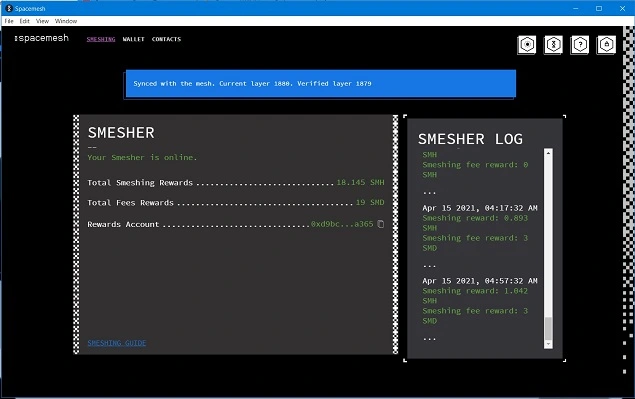Open the Spacemesh coin tap icon
This screenshot has width=635, height=399.
point(553,45)
